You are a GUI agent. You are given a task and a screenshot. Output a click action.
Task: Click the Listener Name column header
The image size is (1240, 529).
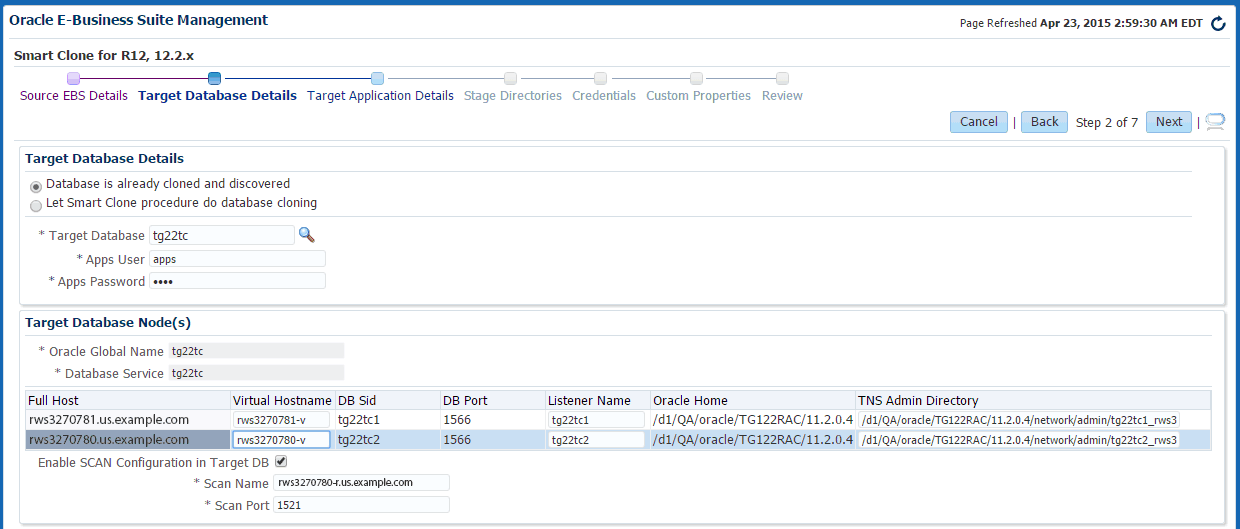597,400
